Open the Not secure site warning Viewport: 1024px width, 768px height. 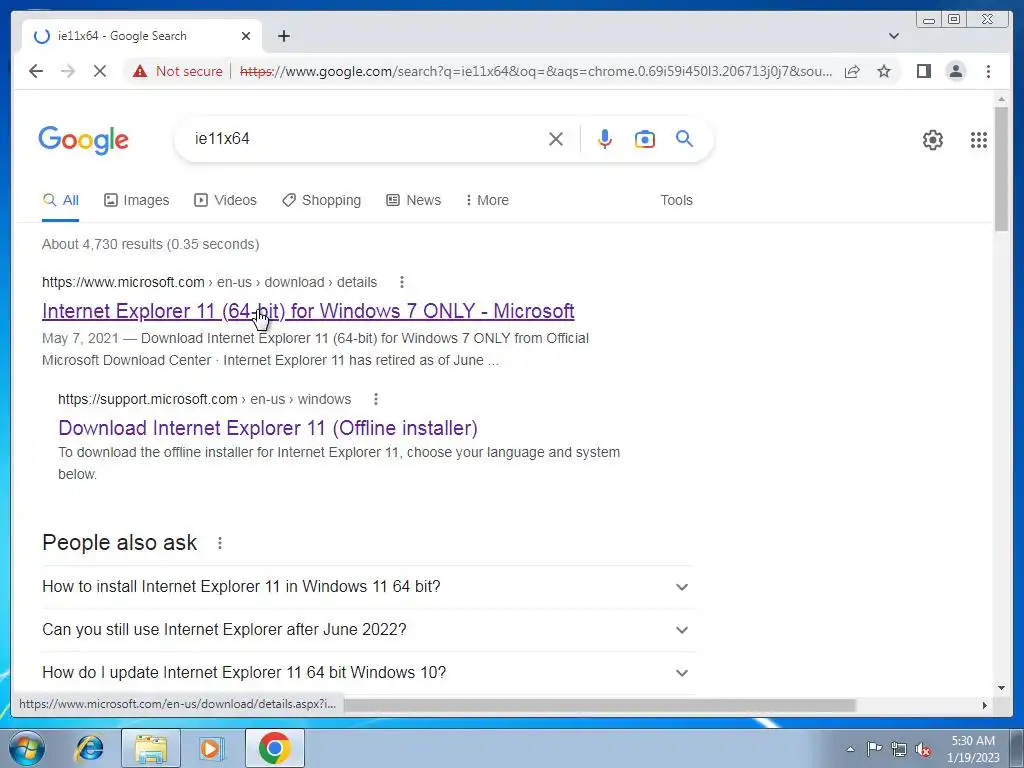coord(178,71)
